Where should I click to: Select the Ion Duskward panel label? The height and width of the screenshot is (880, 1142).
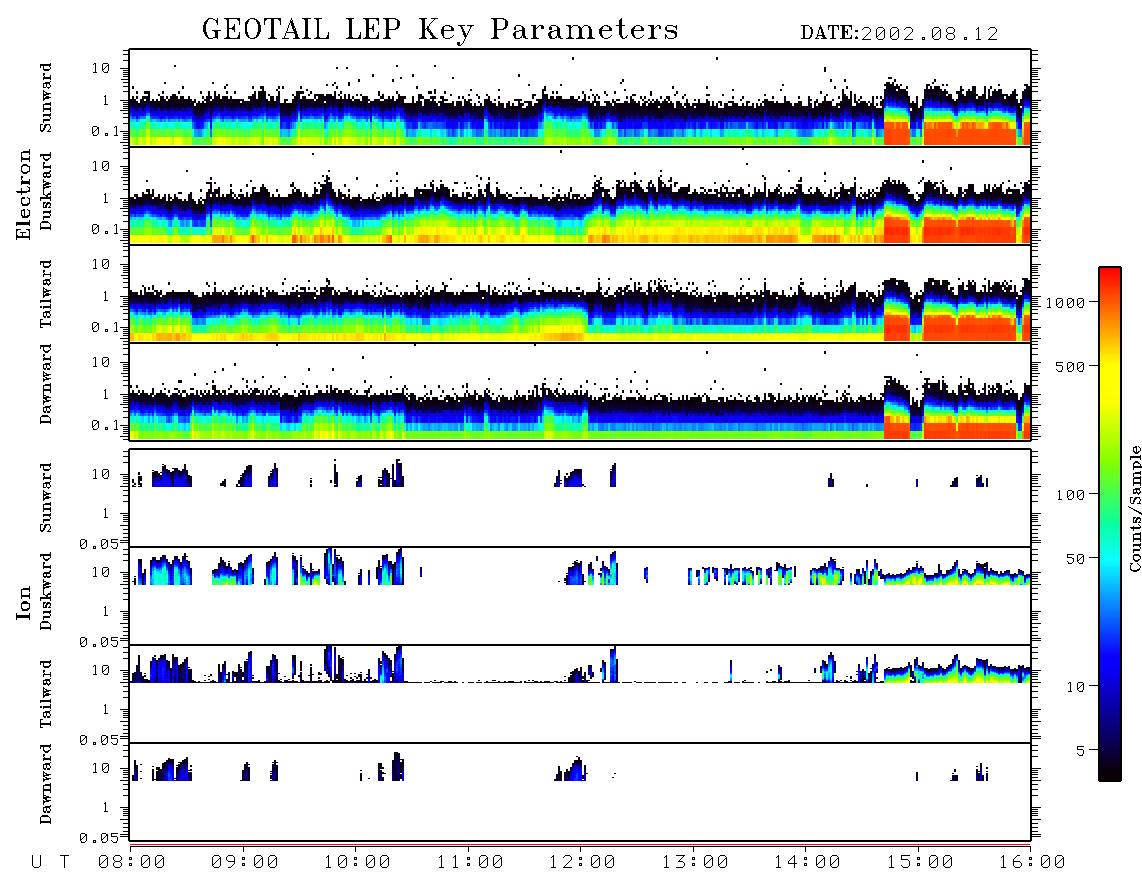[46, 591]
